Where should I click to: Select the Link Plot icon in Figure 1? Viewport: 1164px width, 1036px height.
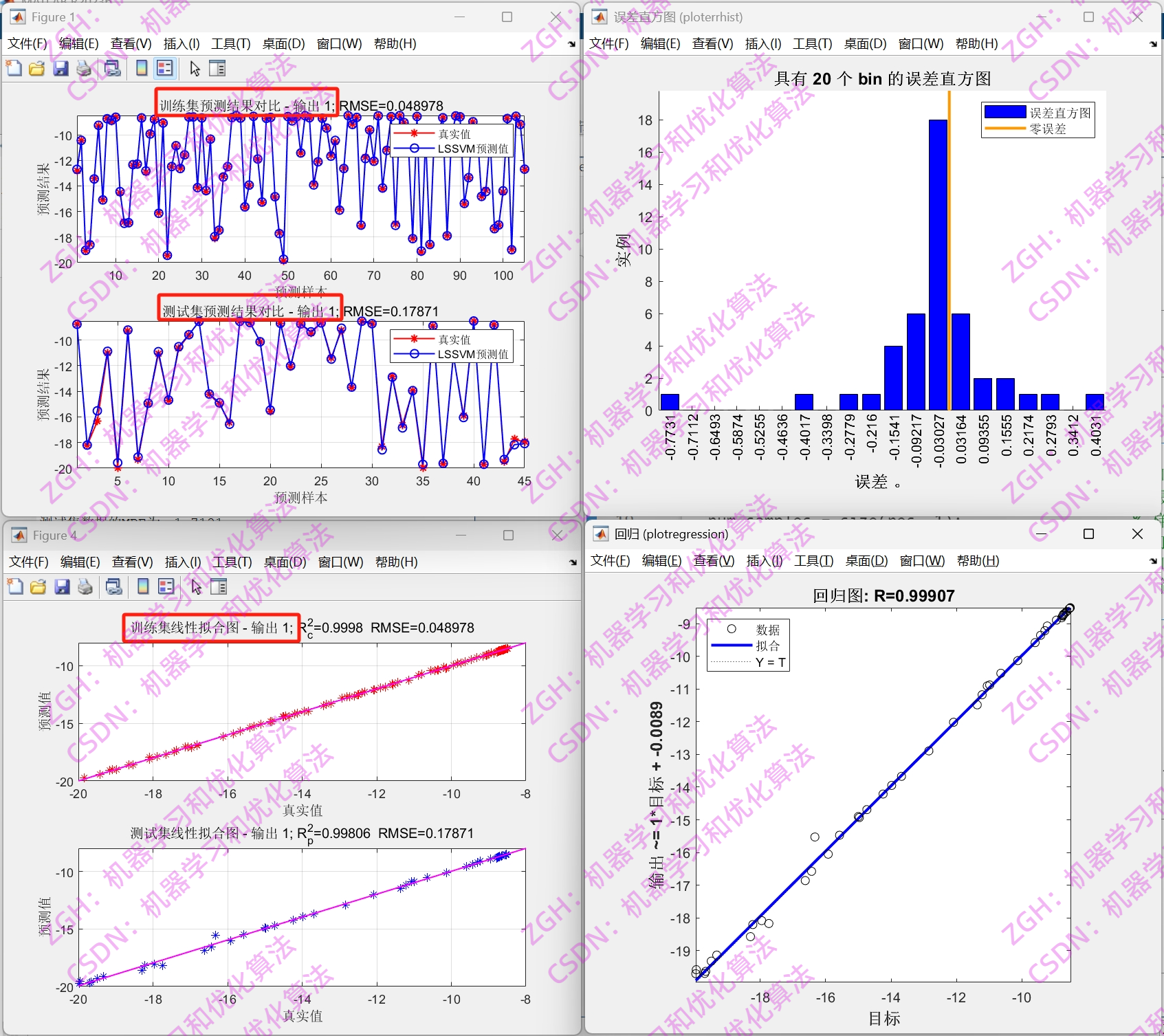112,68
